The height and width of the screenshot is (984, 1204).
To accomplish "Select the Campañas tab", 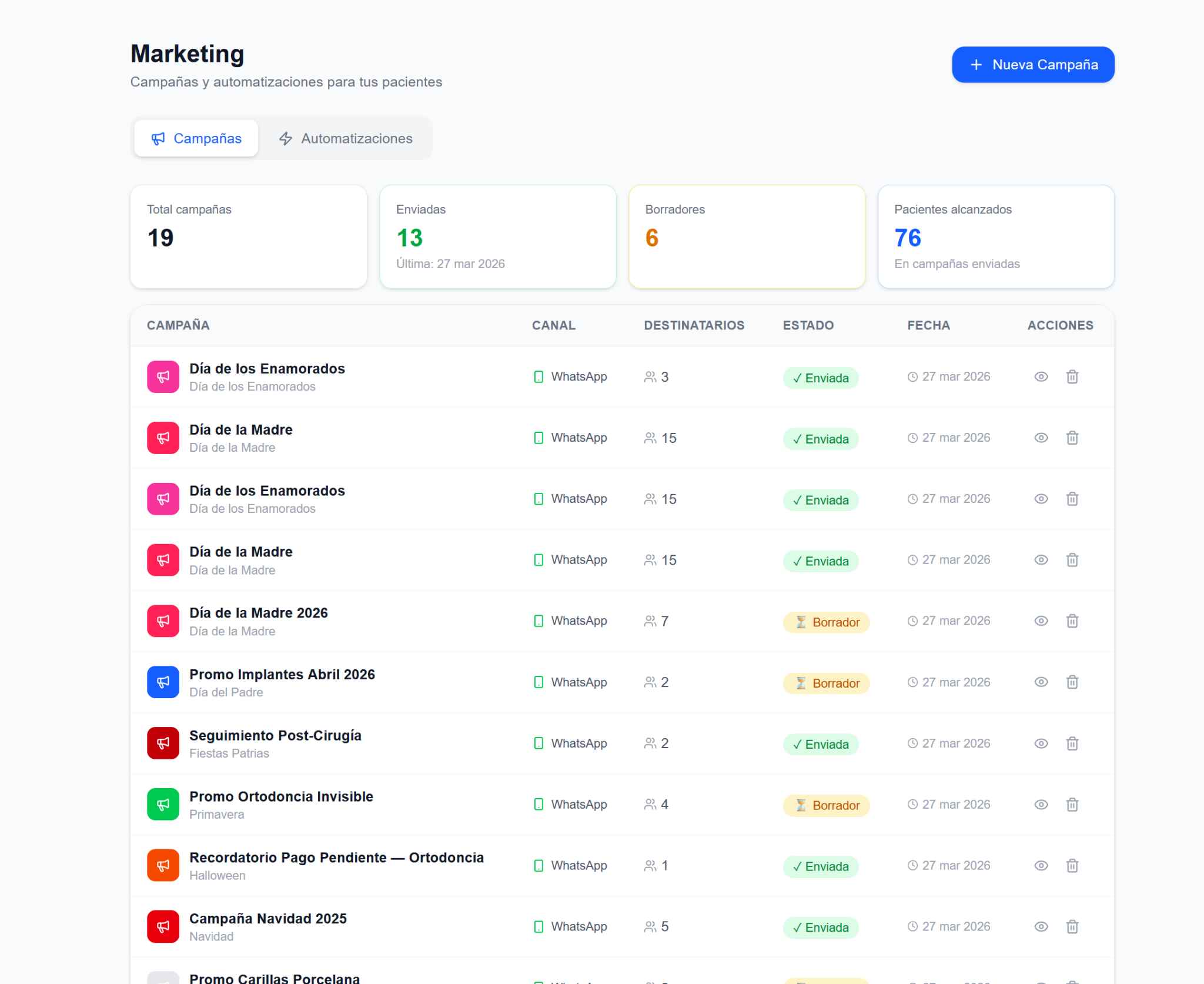I will 196,139.
